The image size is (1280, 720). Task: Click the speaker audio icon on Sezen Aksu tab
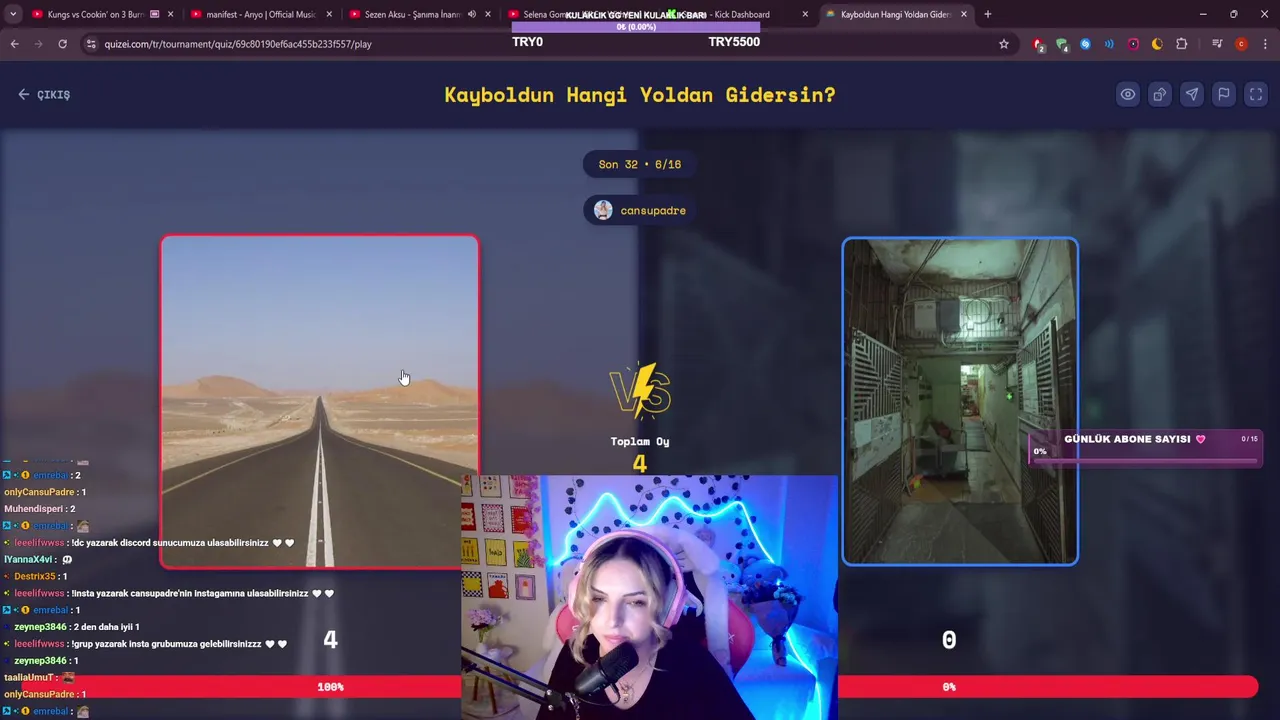pos(471,14)
